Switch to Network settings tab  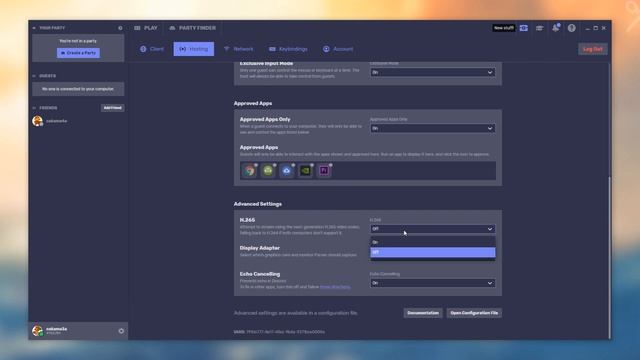pos(239,49)
